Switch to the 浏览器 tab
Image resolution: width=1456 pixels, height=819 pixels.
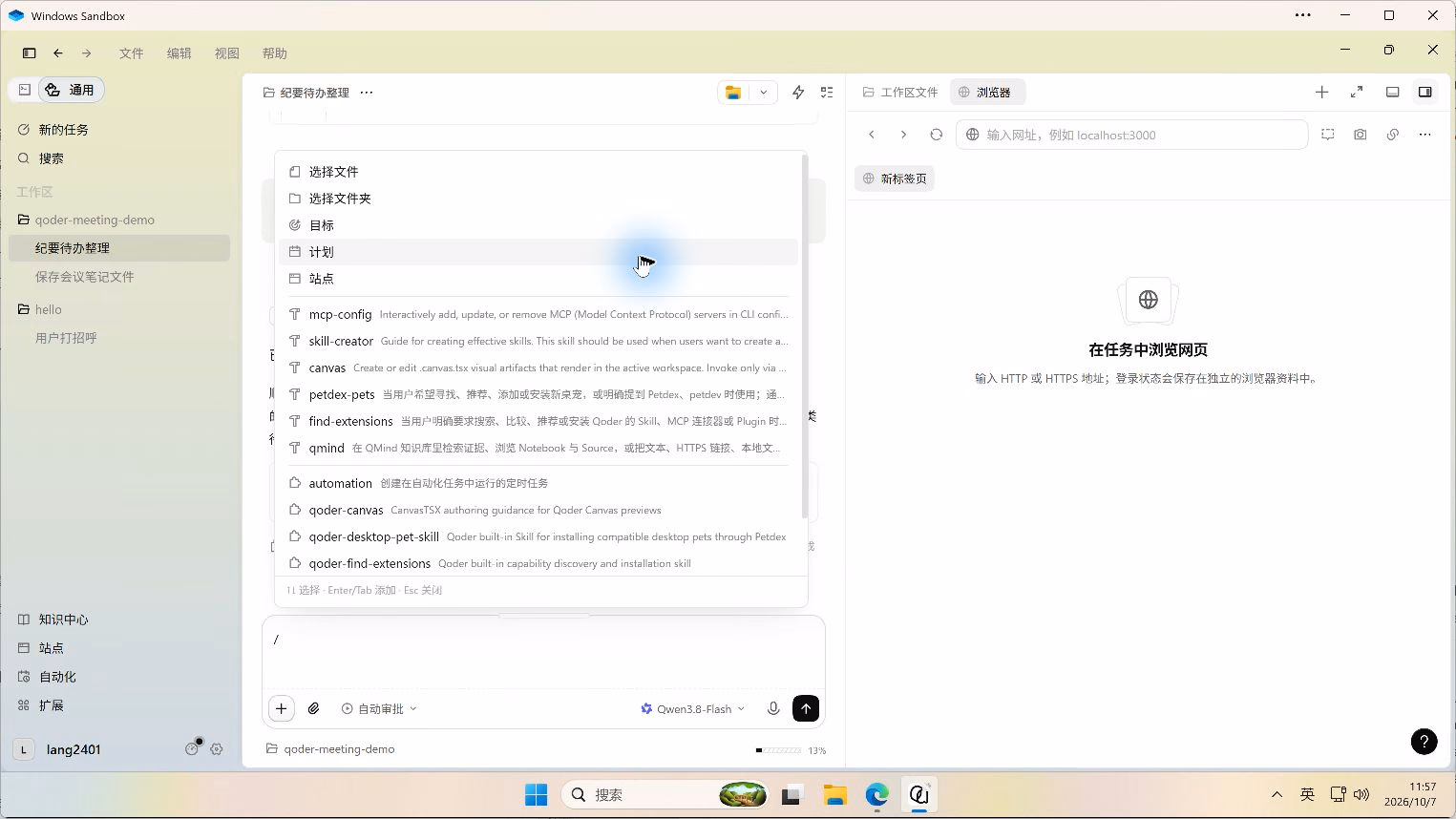[985, 93]
